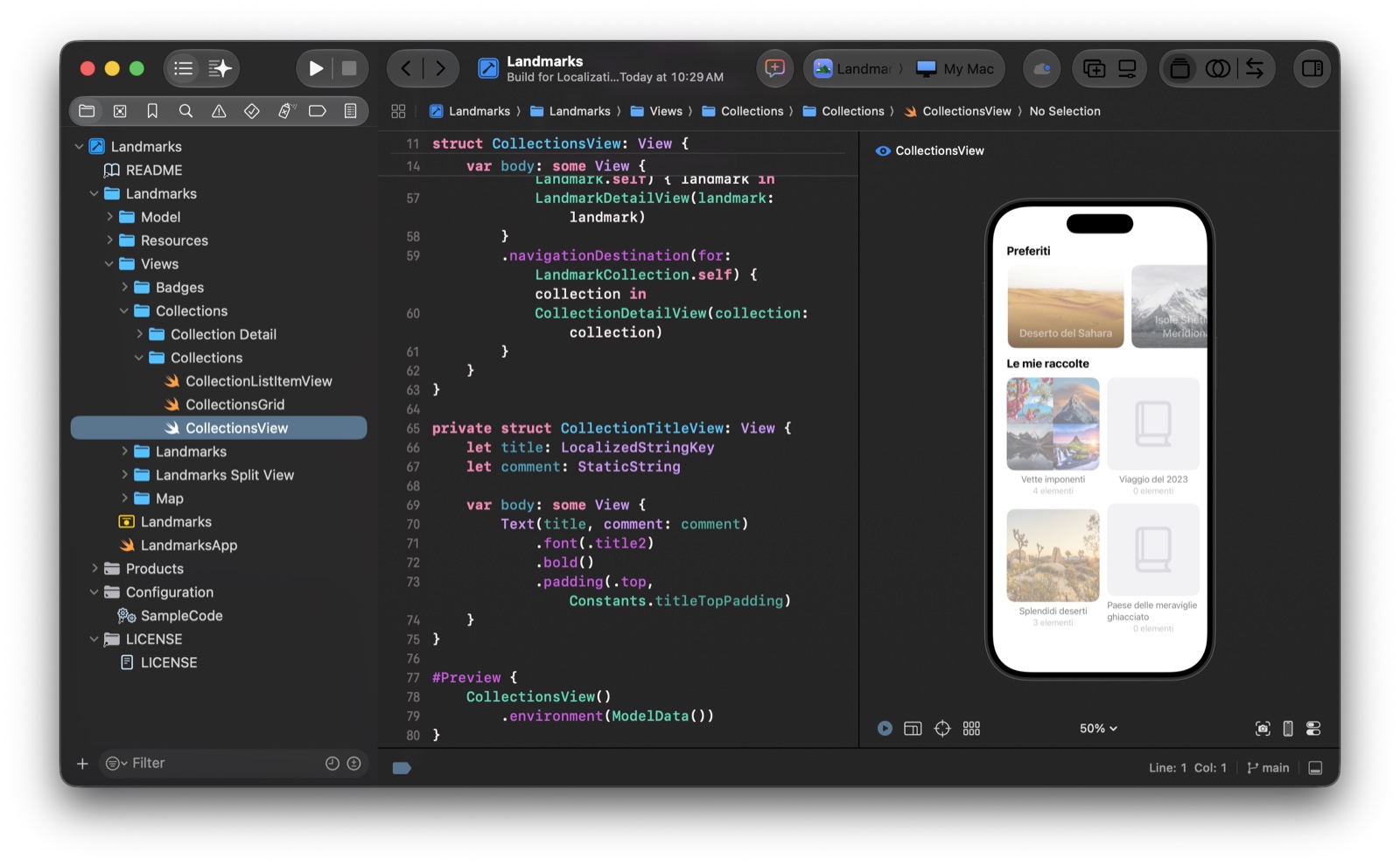Open the feedback chat bubble icon
This screenshot has height=866, width=1400.
(774, 68)
